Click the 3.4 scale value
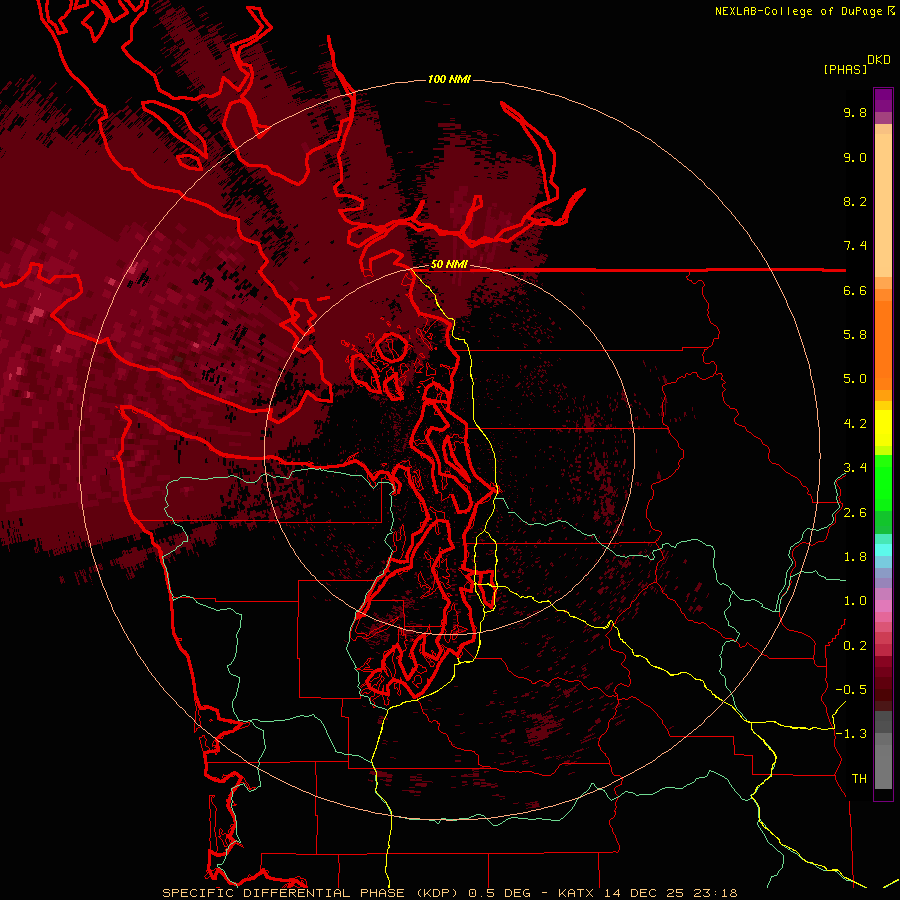Image resolution: width=900 pixels, height=900 pixels. (x=855, y=468)
